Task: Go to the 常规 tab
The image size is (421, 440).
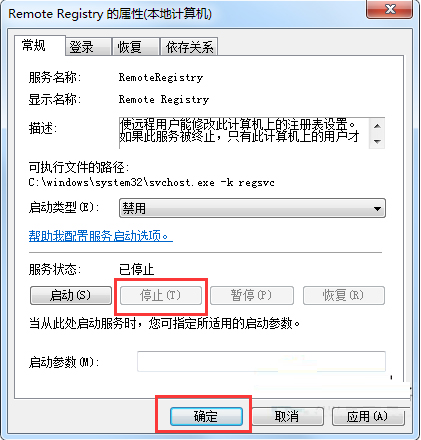Action: tap(40, 45)
